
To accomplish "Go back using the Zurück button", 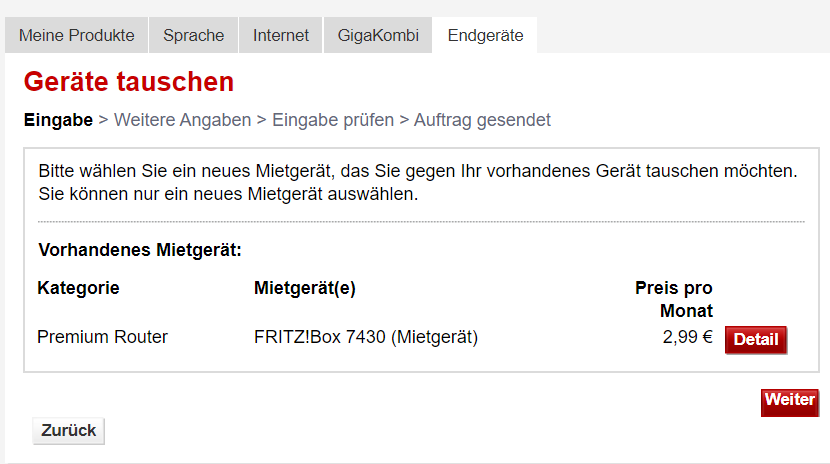I will [x=68, y=430].
